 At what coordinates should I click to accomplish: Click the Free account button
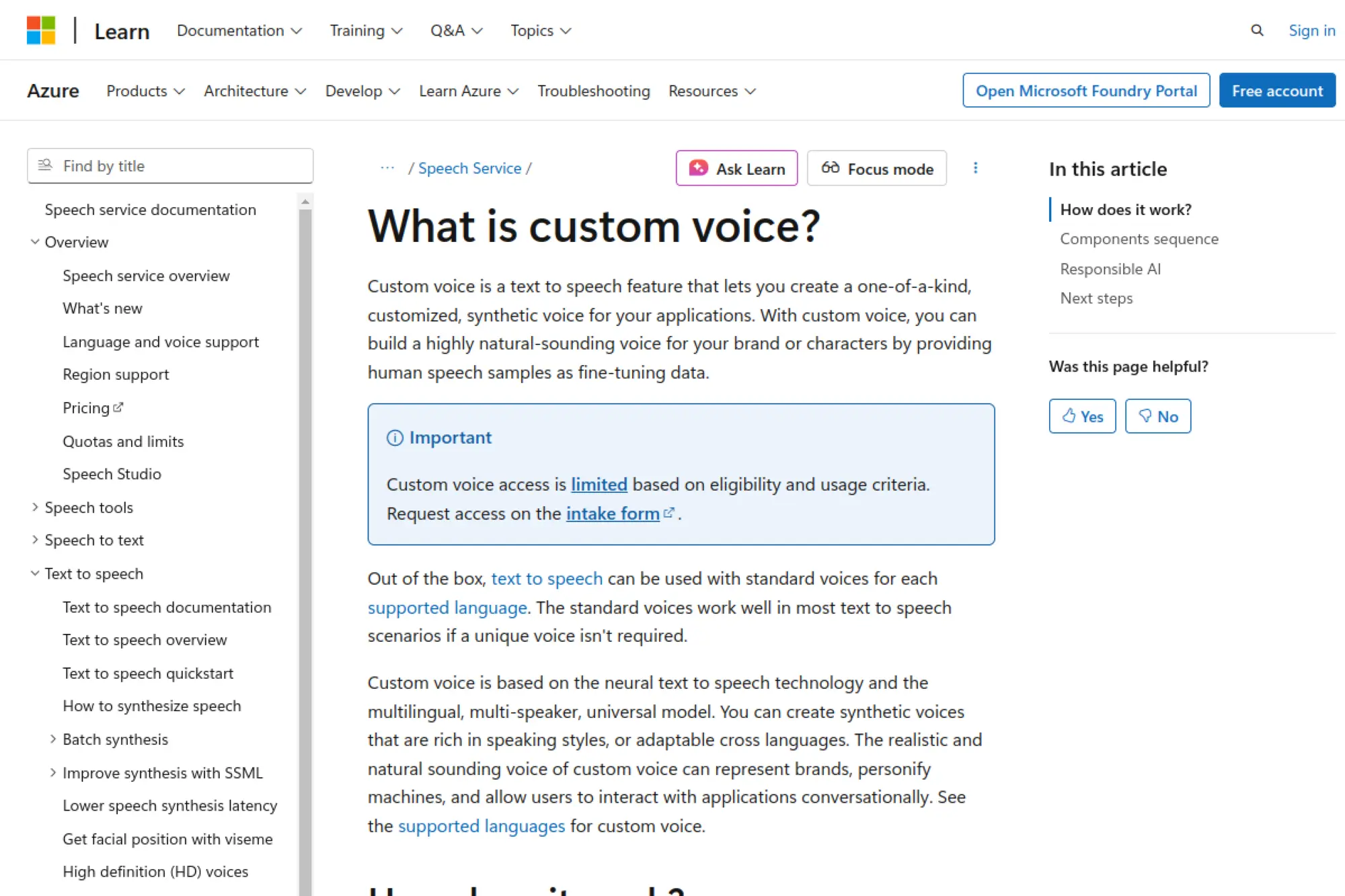tap(1277, 90)
